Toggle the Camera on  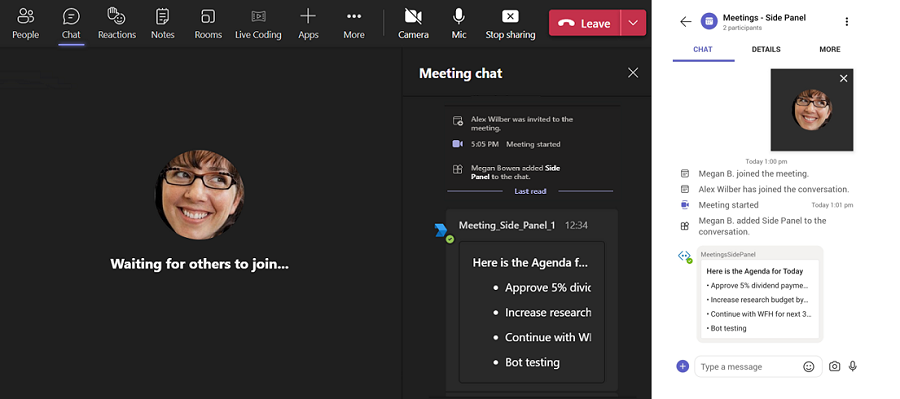[x=413, y=24]
